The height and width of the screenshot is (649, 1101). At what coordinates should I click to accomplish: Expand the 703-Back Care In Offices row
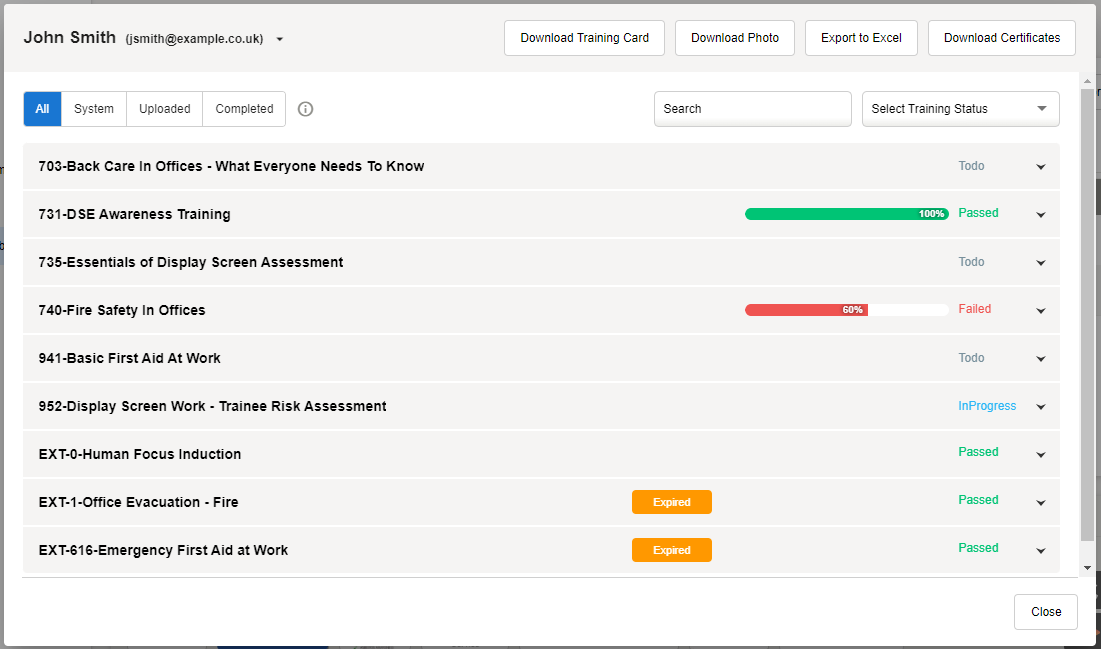click(1040, 167)
